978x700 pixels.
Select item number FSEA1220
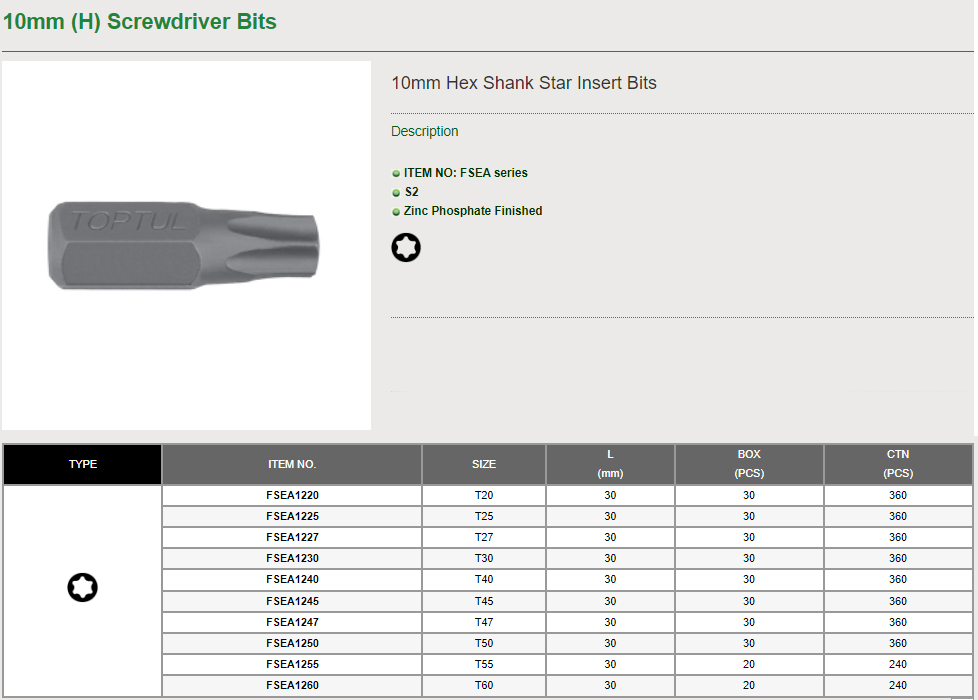point(292,495)
